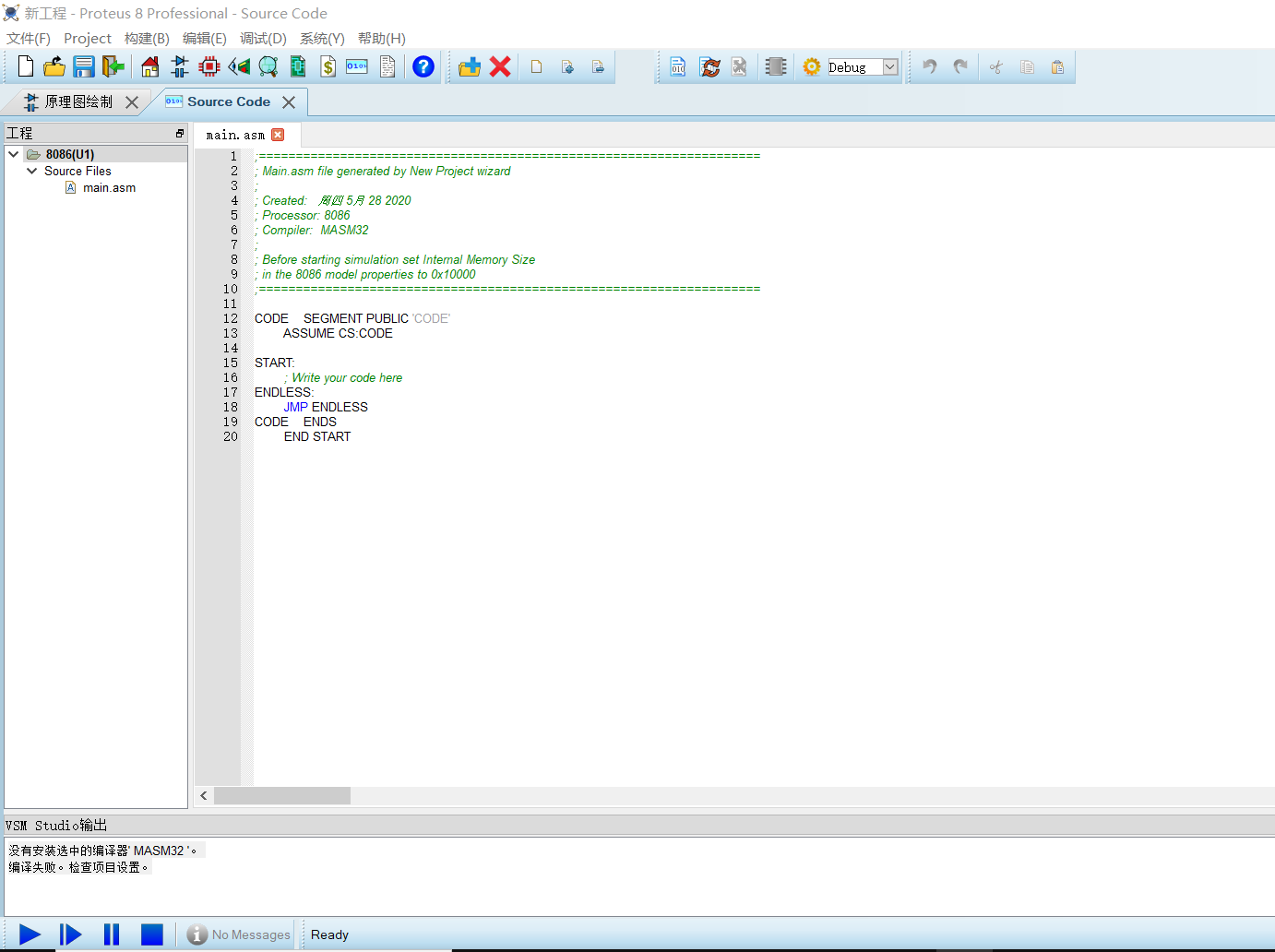
Task: Close the main.asm editor tab
Action: [278, 135]
